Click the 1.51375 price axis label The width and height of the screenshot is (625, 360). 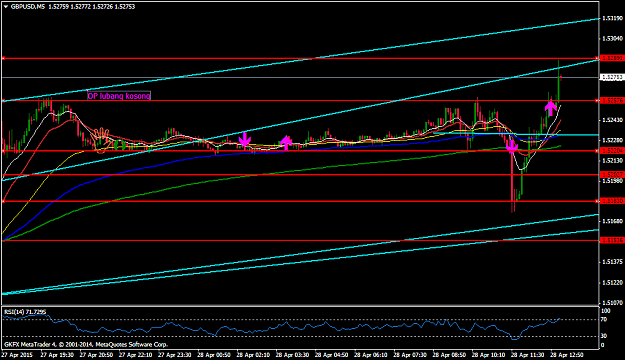tap(612, 262)
